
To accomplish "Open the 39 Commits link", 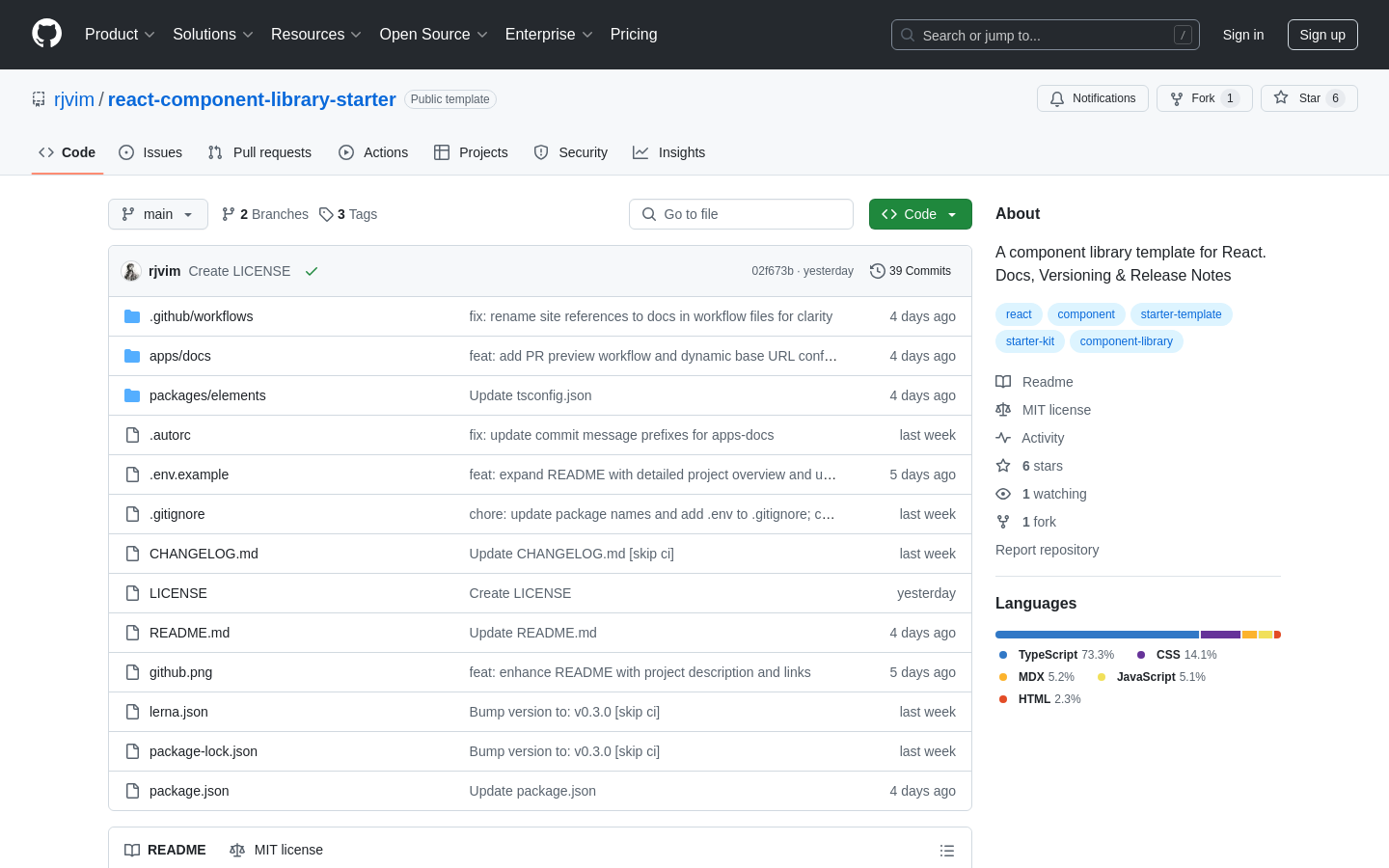I will 911,271.
